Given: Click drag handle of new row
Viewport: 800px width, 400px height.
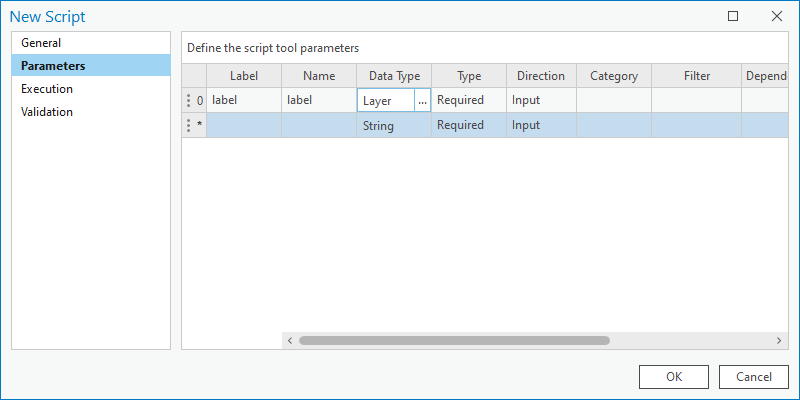Looking at the screenshot, I should pyautogui.click(x=189, y=126).
